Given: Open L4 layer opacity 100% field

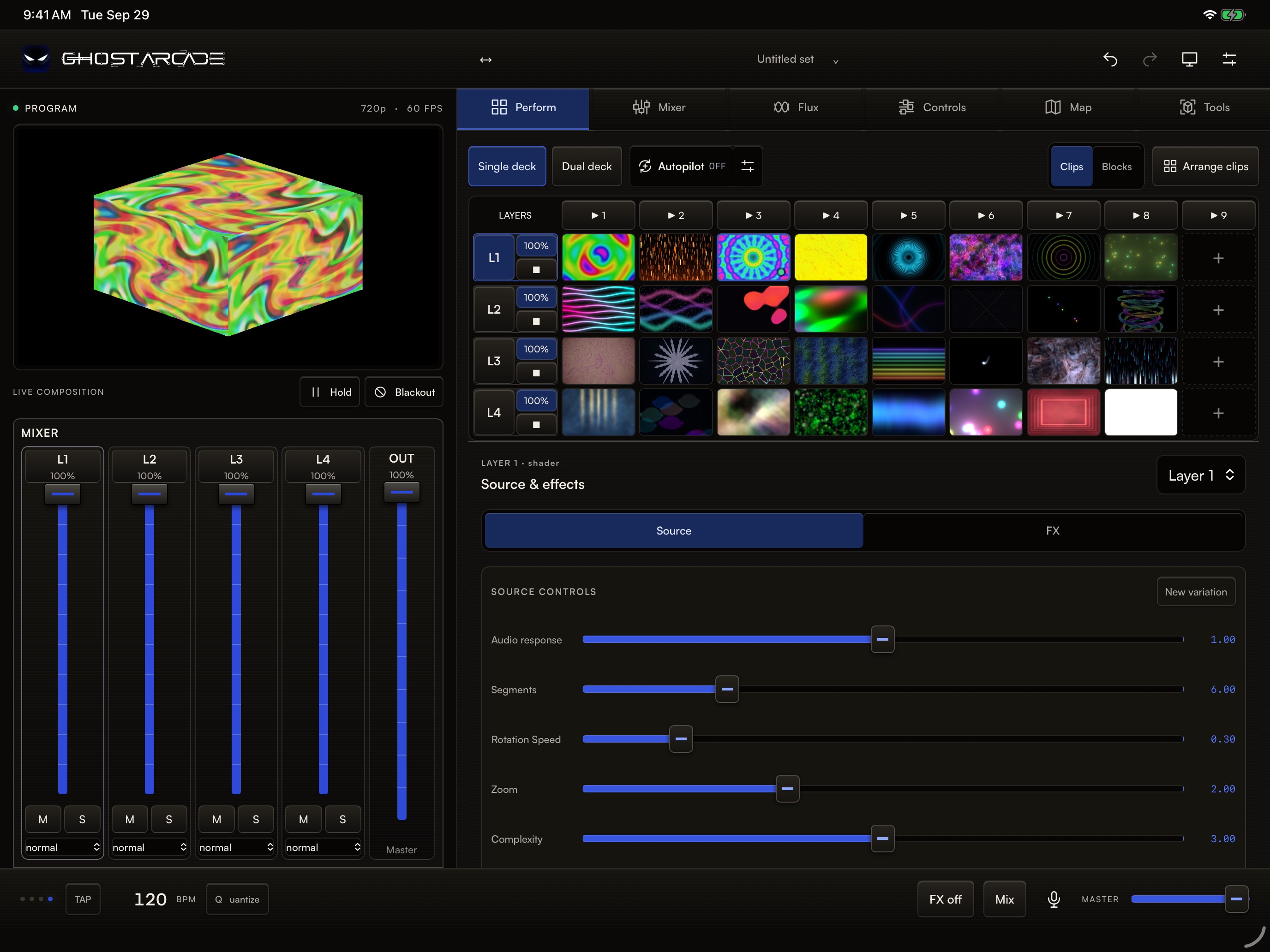Looking at the screenshot, I should [x=536, y=400].
